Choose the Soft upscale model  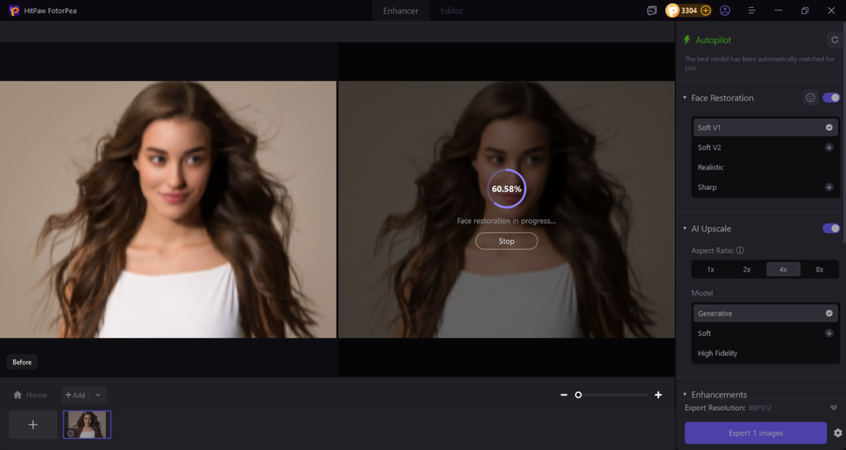765,333
